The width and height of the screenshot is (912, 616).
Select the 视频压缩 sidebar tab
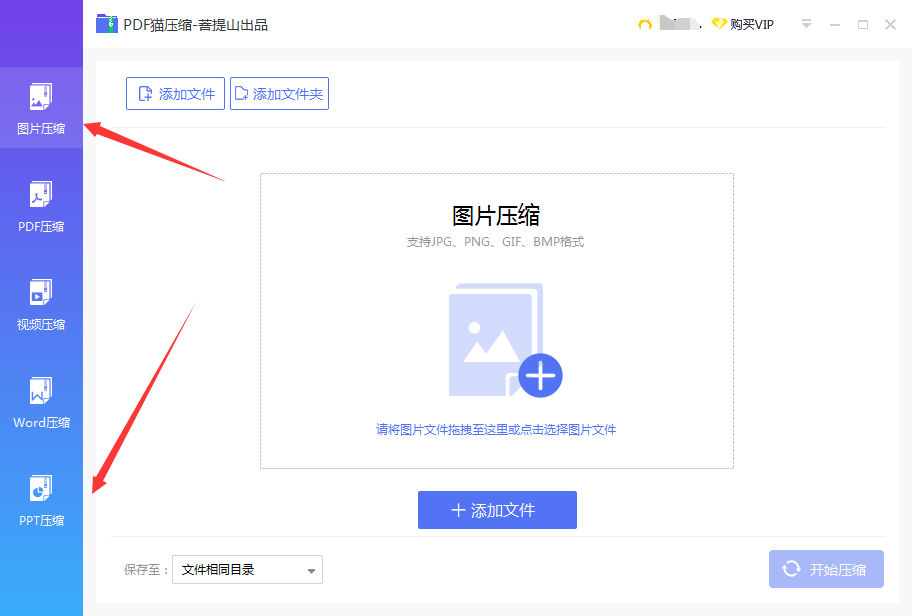(x=41, y=304)
